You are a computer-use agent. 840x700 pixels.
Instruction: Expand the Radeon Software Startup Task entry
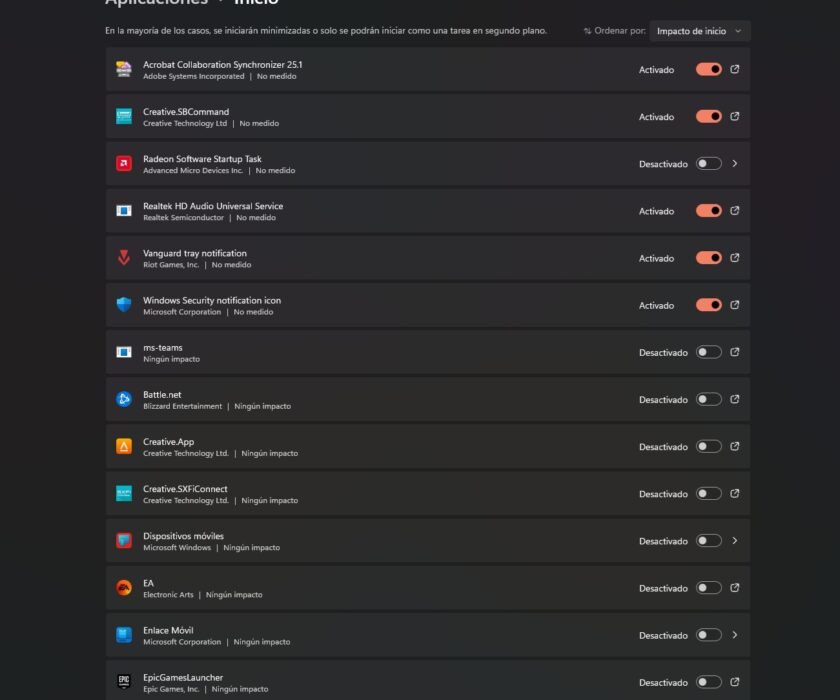pyautogui.click(x=735, y=163)
